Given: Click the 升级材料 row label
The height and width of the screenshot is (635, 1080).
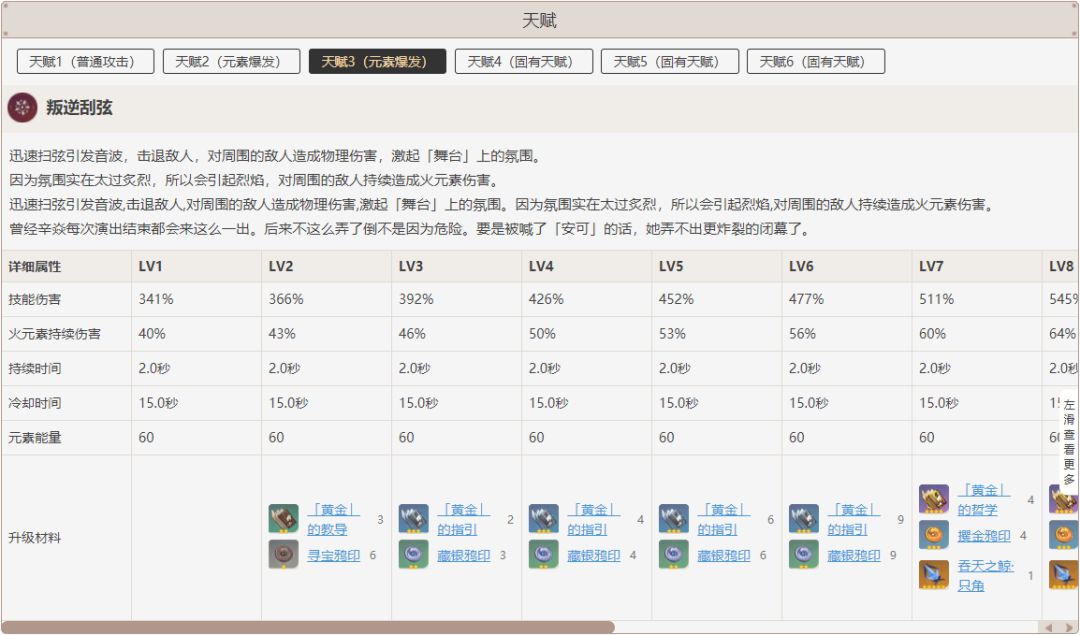Looking at the screenshot, I should click(x=34, y=538).
